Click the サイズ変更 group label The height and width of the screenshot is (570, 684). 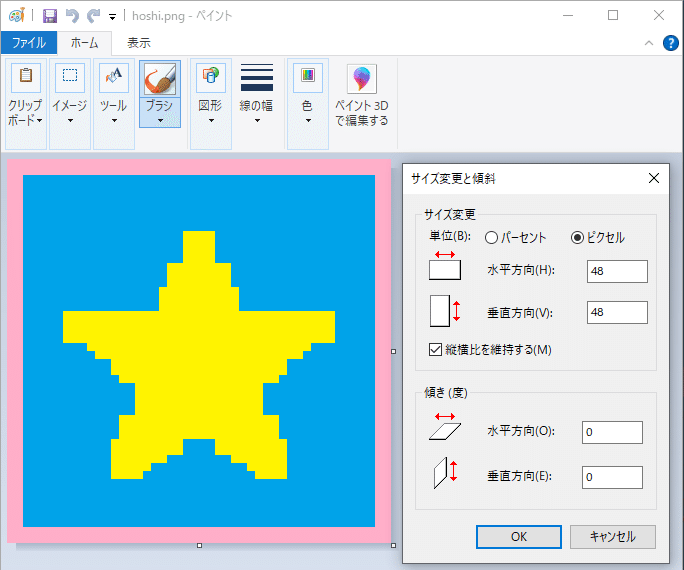(450, 215)
